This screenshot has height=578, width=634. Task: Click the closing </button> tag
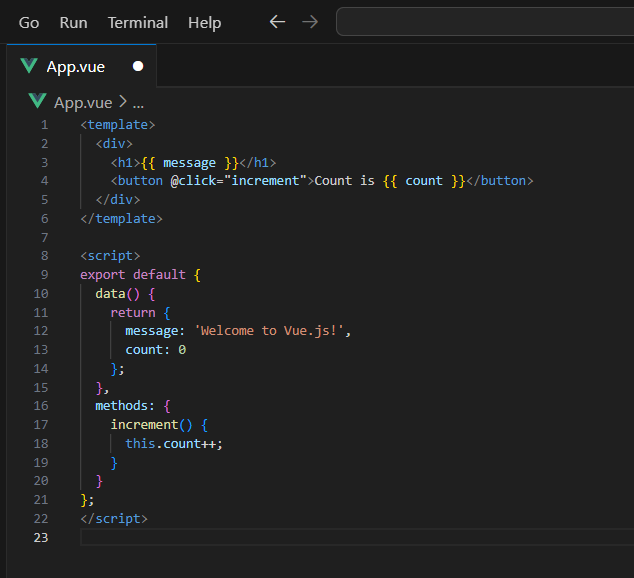[500, 181]
